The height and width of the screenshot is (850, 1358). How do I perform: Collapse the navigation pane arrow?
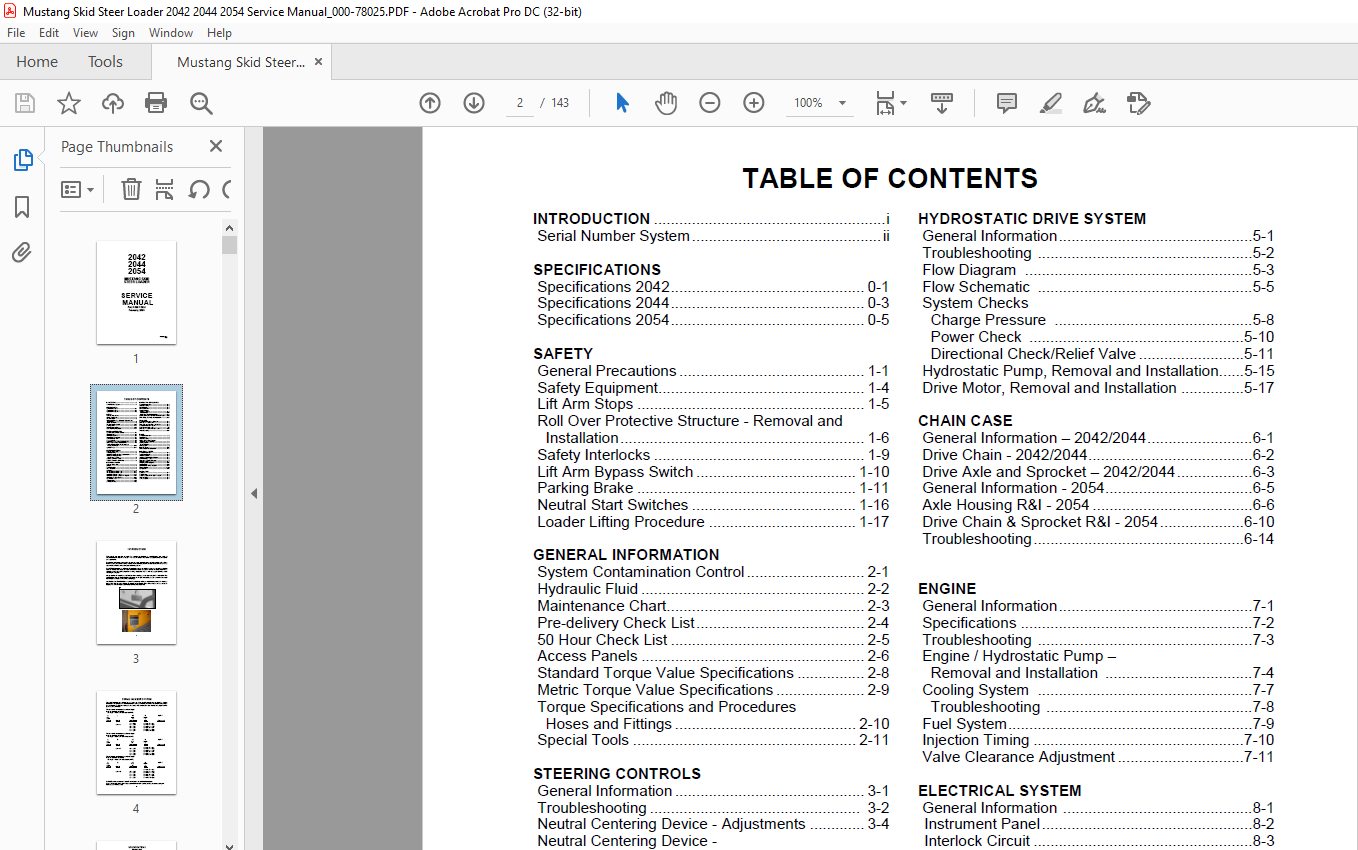[x=254, y=493]
